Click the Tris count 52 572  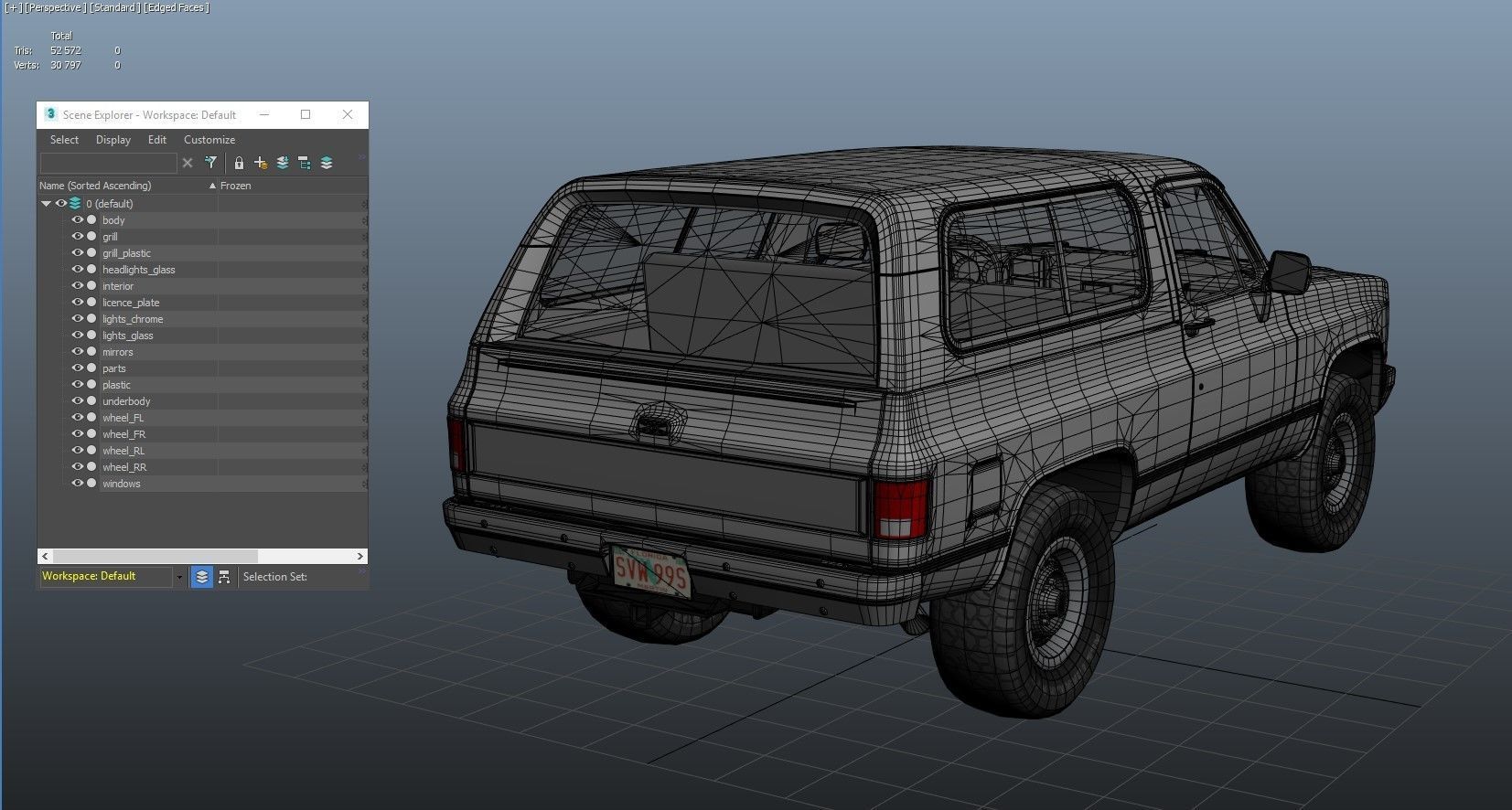click(x=66, y=50)
